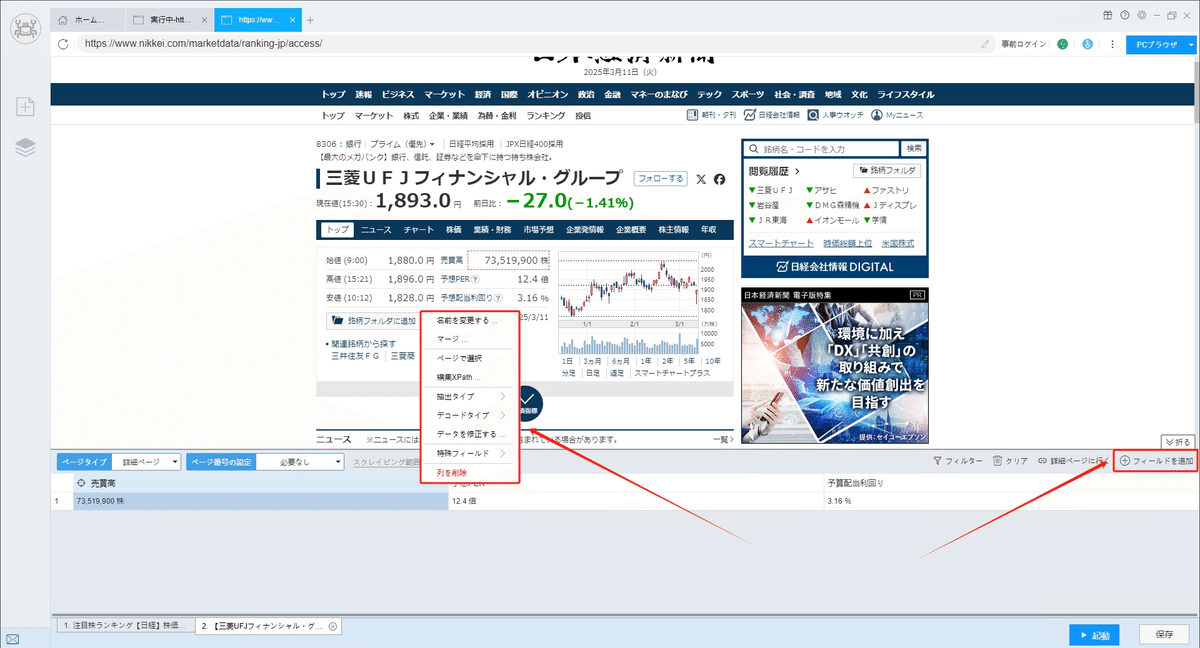Click the target icon in 売買高 column header
1200x648 pixels.
(82, 483)
